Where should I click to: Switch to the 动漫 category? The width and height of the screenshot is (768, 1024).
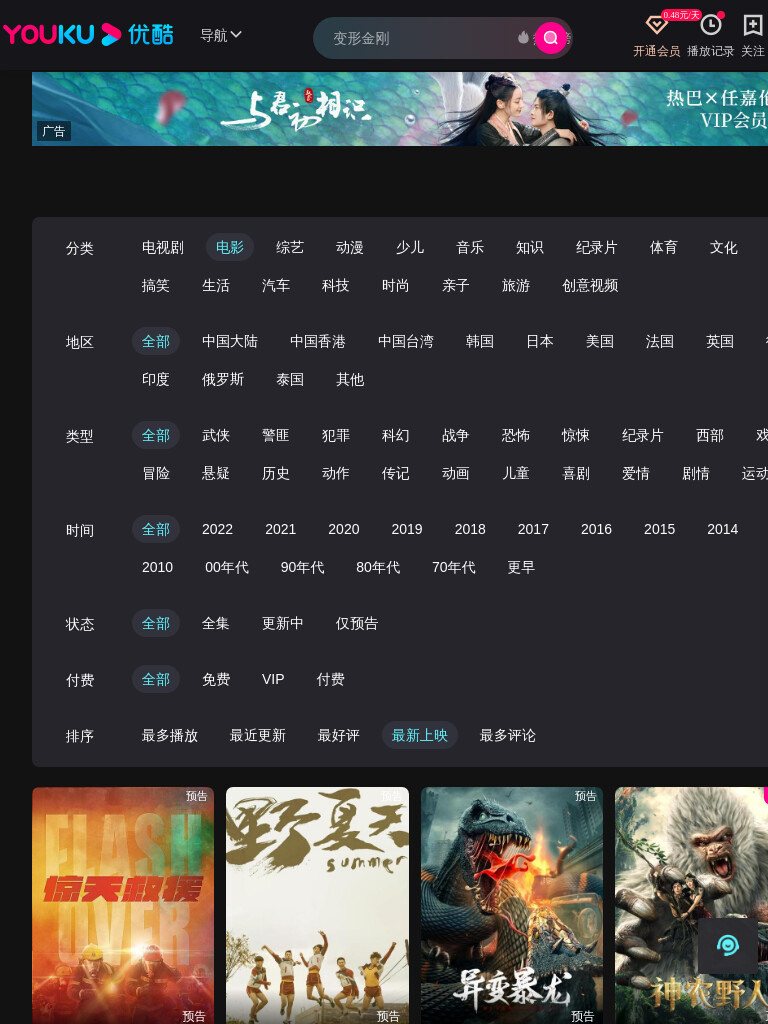(x=350, y=248)
